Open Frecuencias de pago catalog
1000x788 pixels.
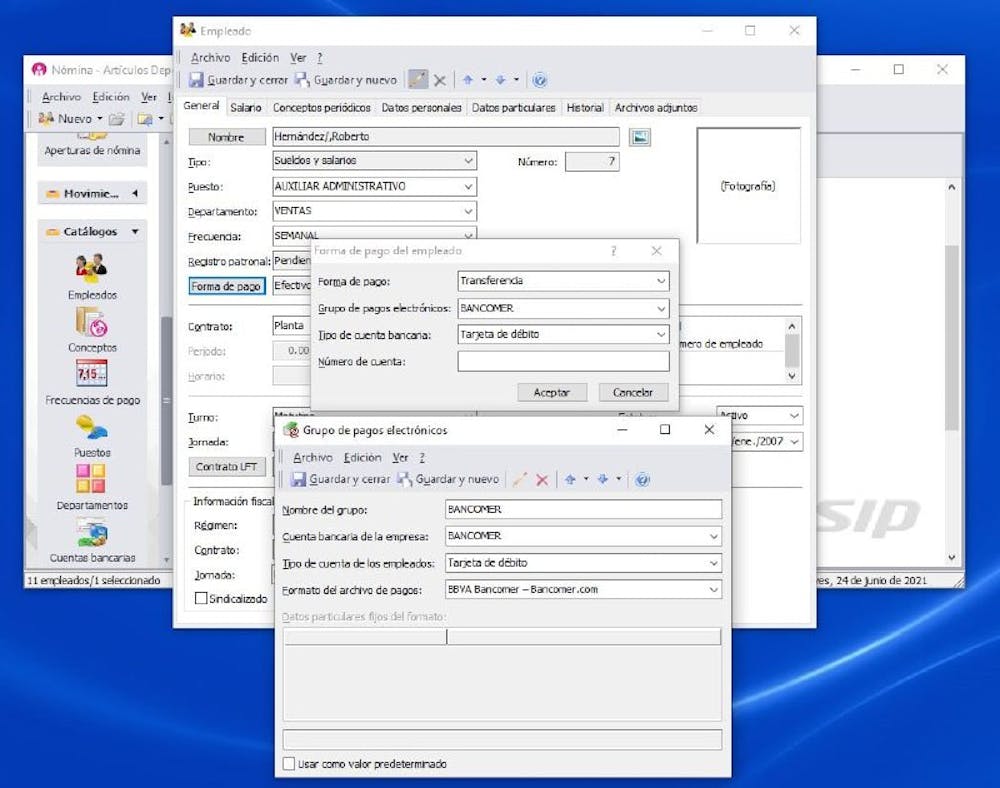pyautogui.click(x=92, y=374)
